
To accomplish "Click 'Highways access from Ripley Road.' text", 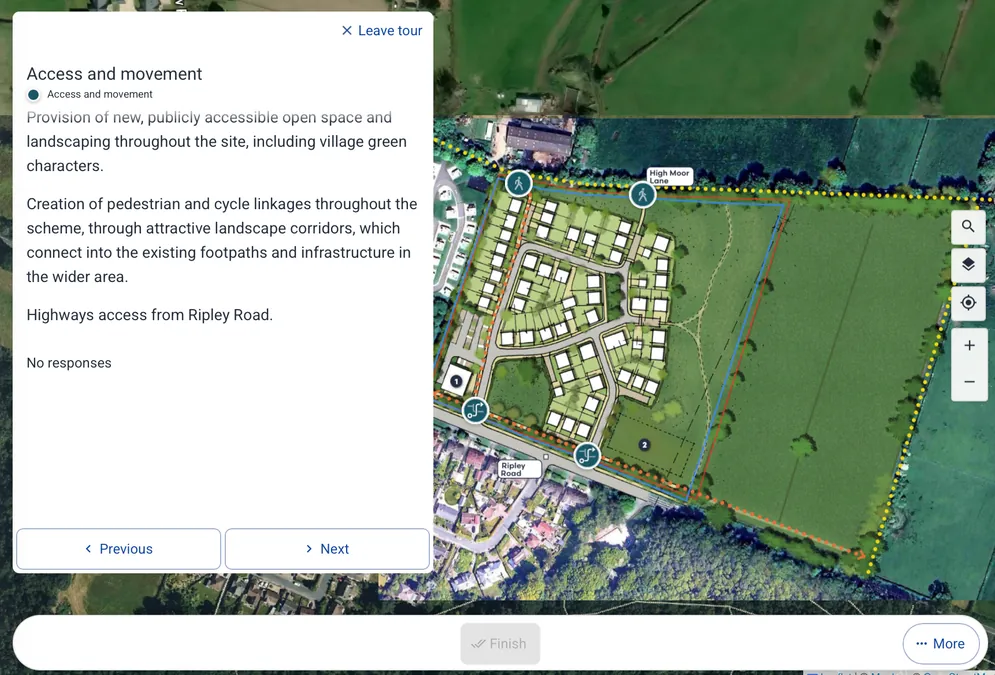I will tap(150, 315).
